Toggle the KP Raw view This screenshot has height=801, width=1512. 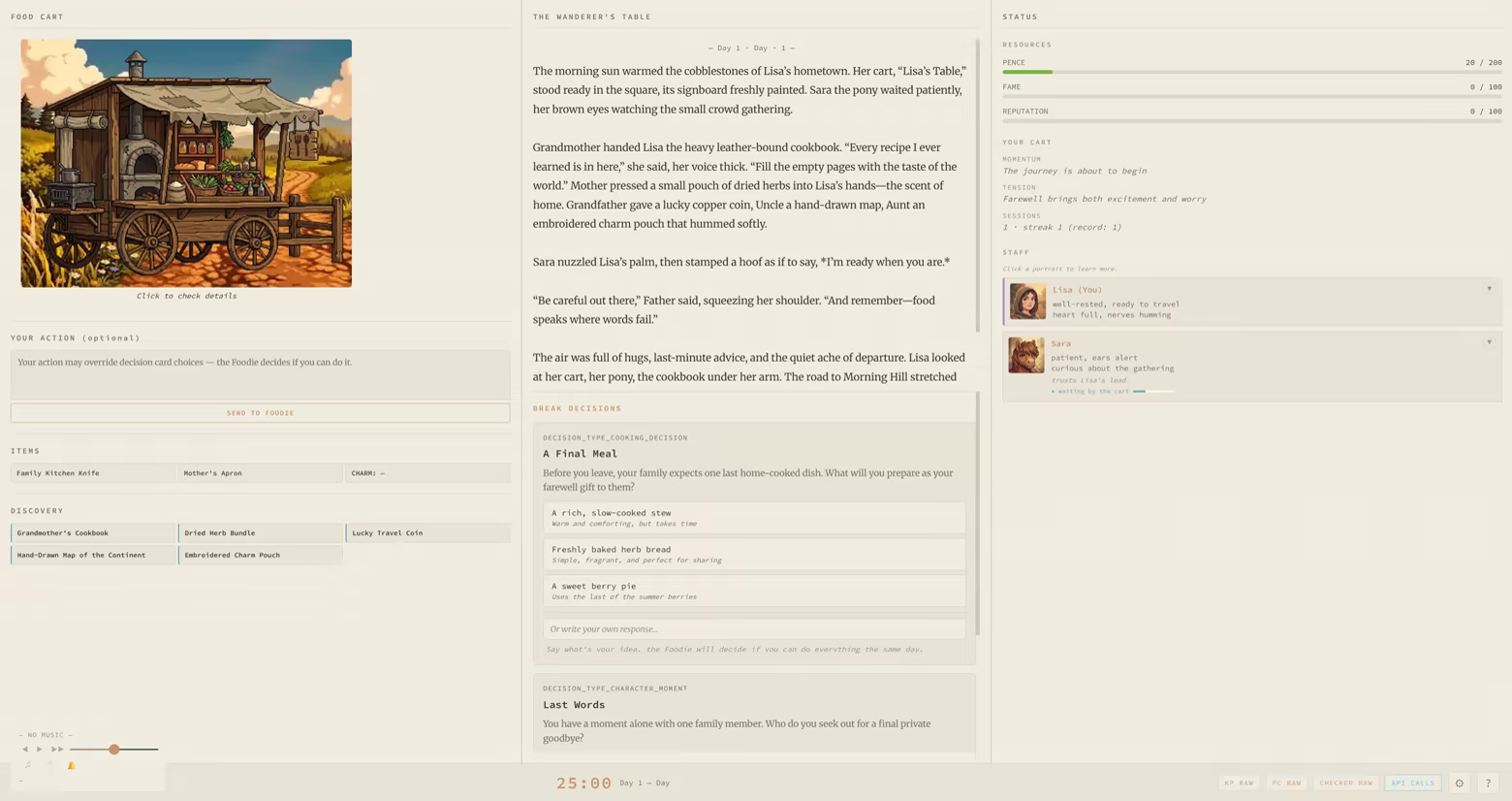tap(1238, 784)
